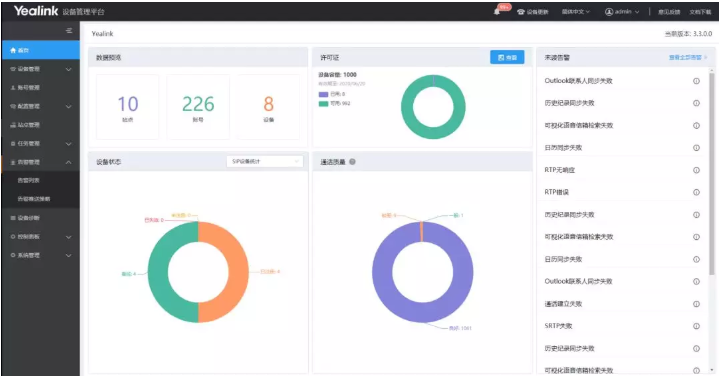
Task: Click the blue button in 许可证 panel
Action: [x=507, y=57]
